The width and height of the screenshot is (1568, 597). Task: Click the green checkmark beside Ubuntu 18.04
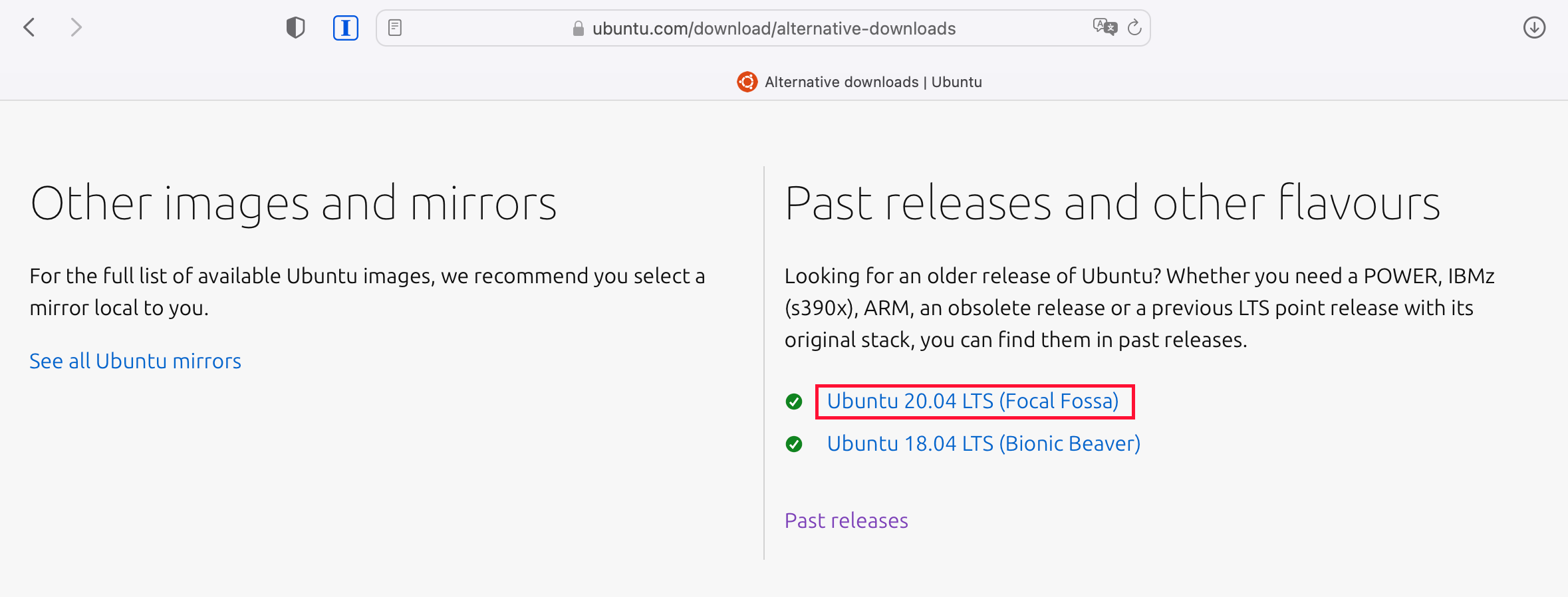(x=794, y=444)
